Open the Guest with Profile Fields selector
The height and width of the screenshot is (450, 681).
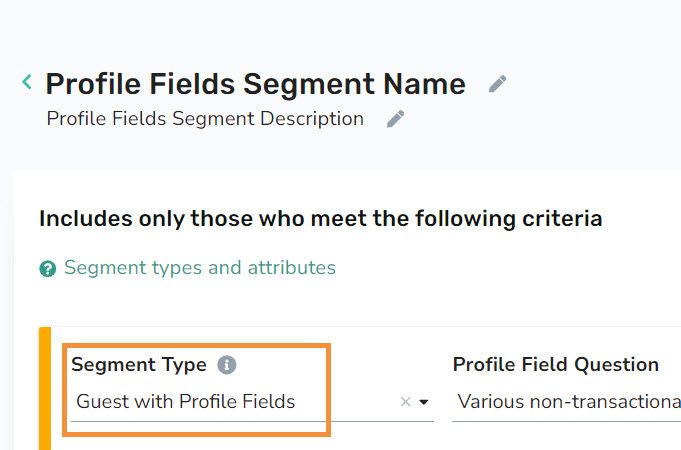pos(252,402)
